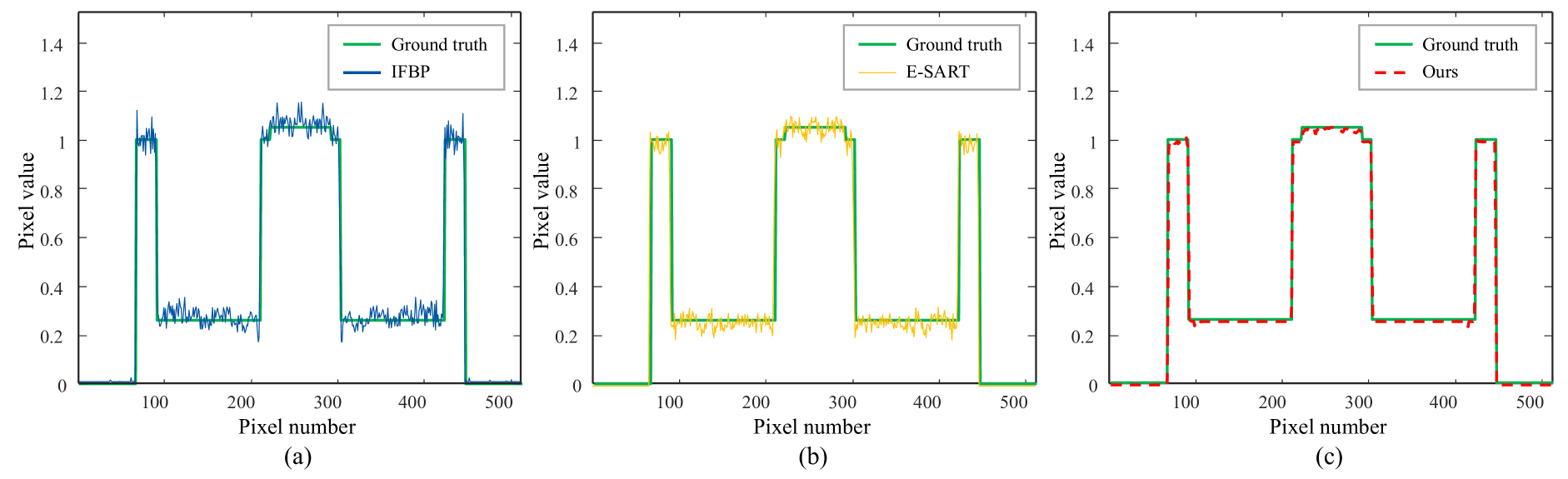Click x-axis tick 100 in plot (a)
Screen dimensions: 1568x479
[155, 402]
